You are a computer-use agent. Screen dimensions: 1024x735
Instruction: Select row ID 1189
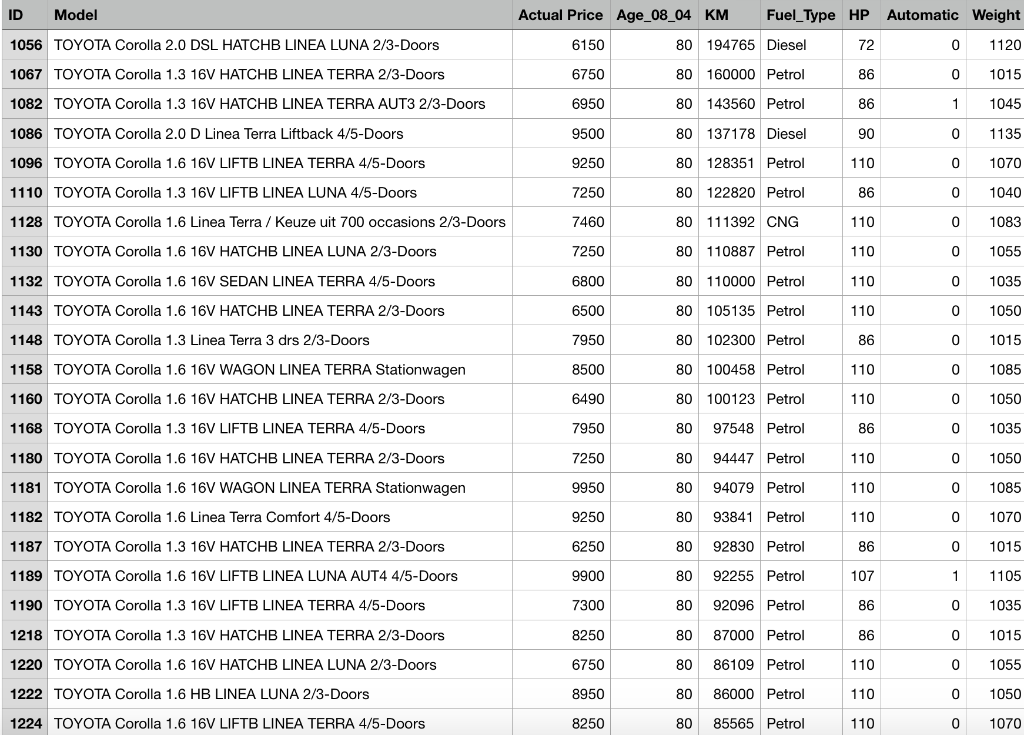pyautogui.click(x=24, y=576)
